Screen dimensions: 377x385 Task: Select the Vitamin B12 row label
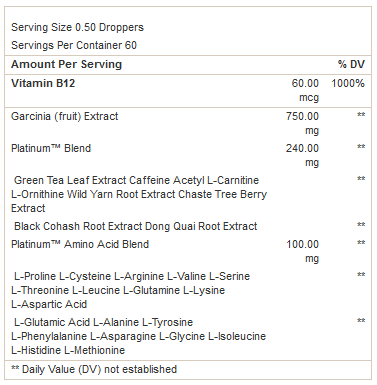tap(43, 83)
